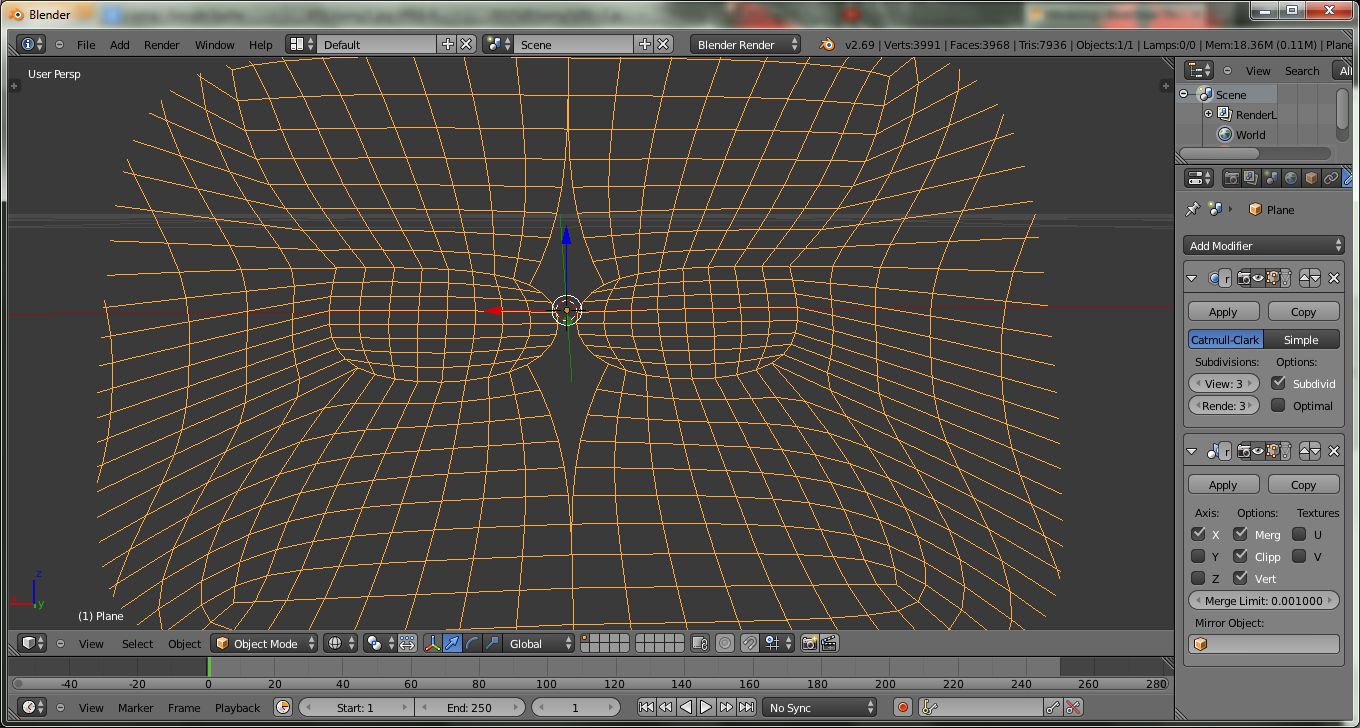Viewport: 1360px width, 728px height.
Task: Click the outliner Search button
Action: (x=1302, y=71)
